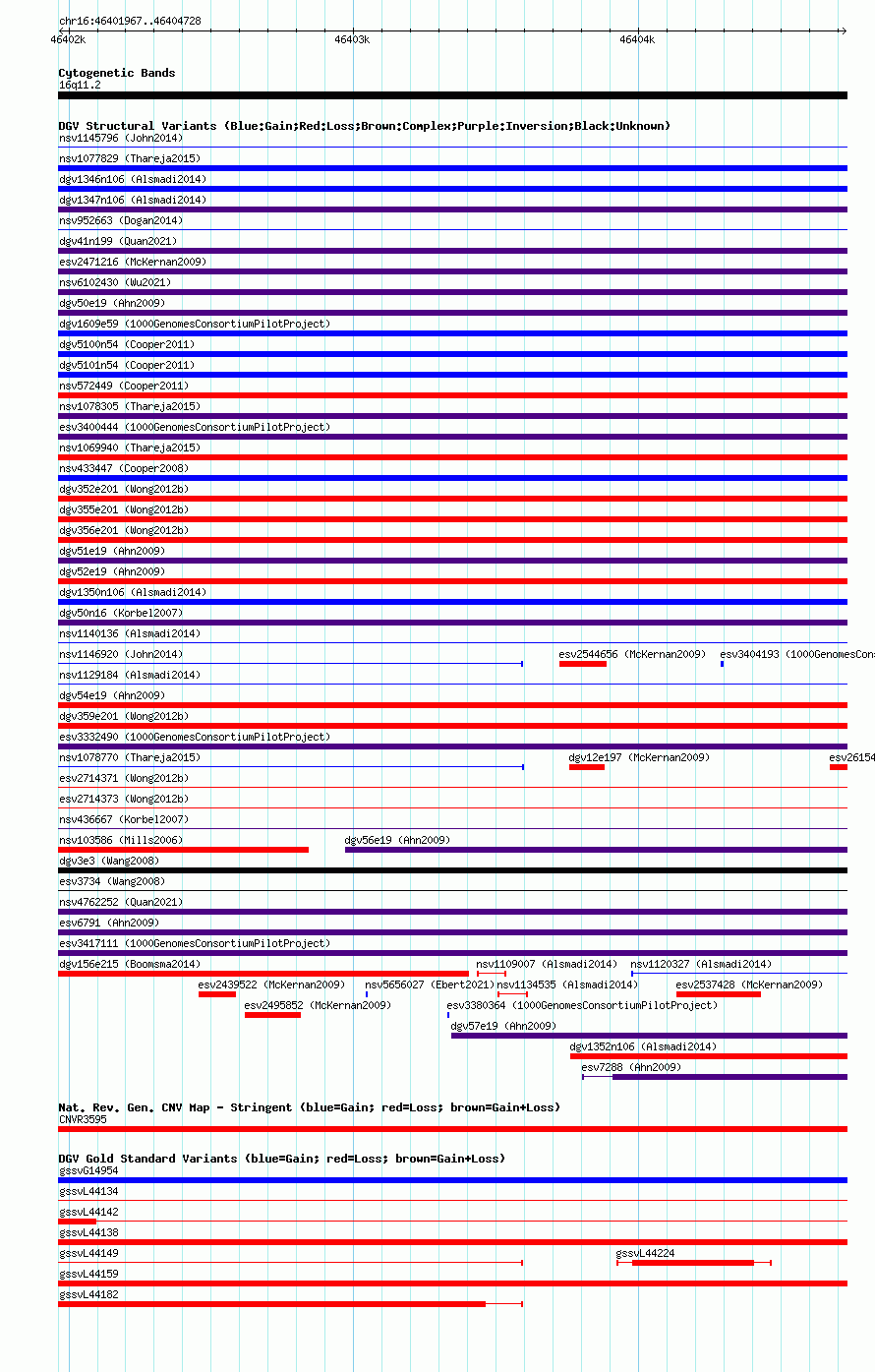This screenshot has height=1372, width=875.
Task: Open esv3417111 1000Genomes variant
Action: tap(452, 953)
